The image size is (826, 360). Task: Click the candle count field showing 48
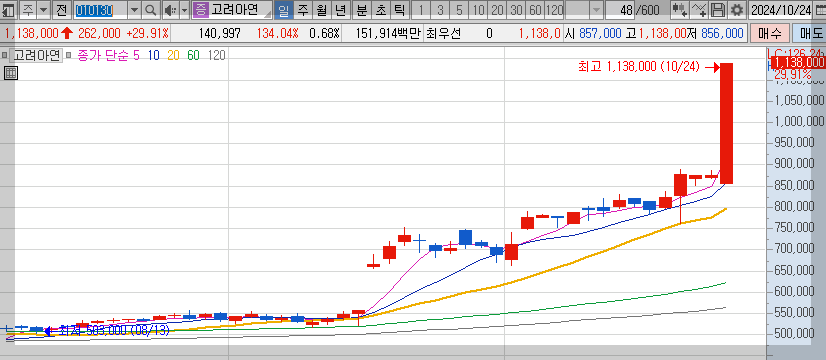click(620, 9)
